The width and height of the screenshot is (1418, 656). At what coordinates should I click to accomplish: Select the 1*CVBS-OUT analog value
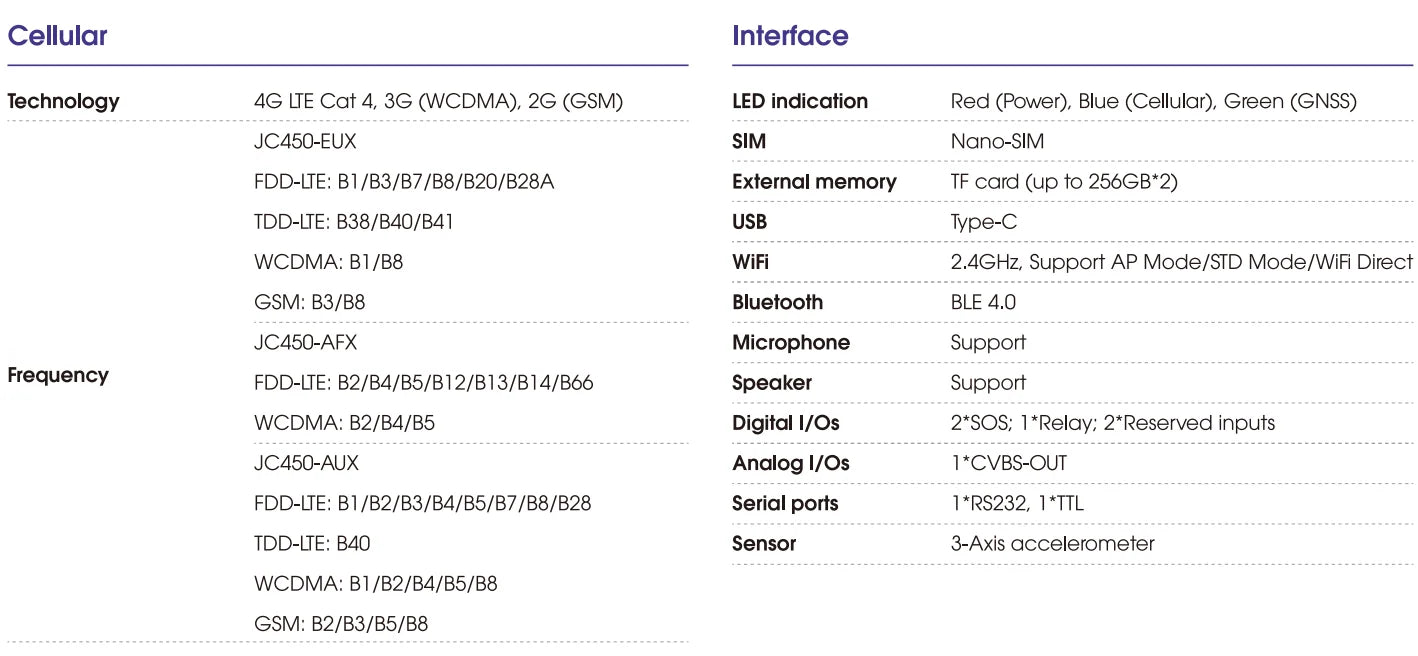[1008, 463]
